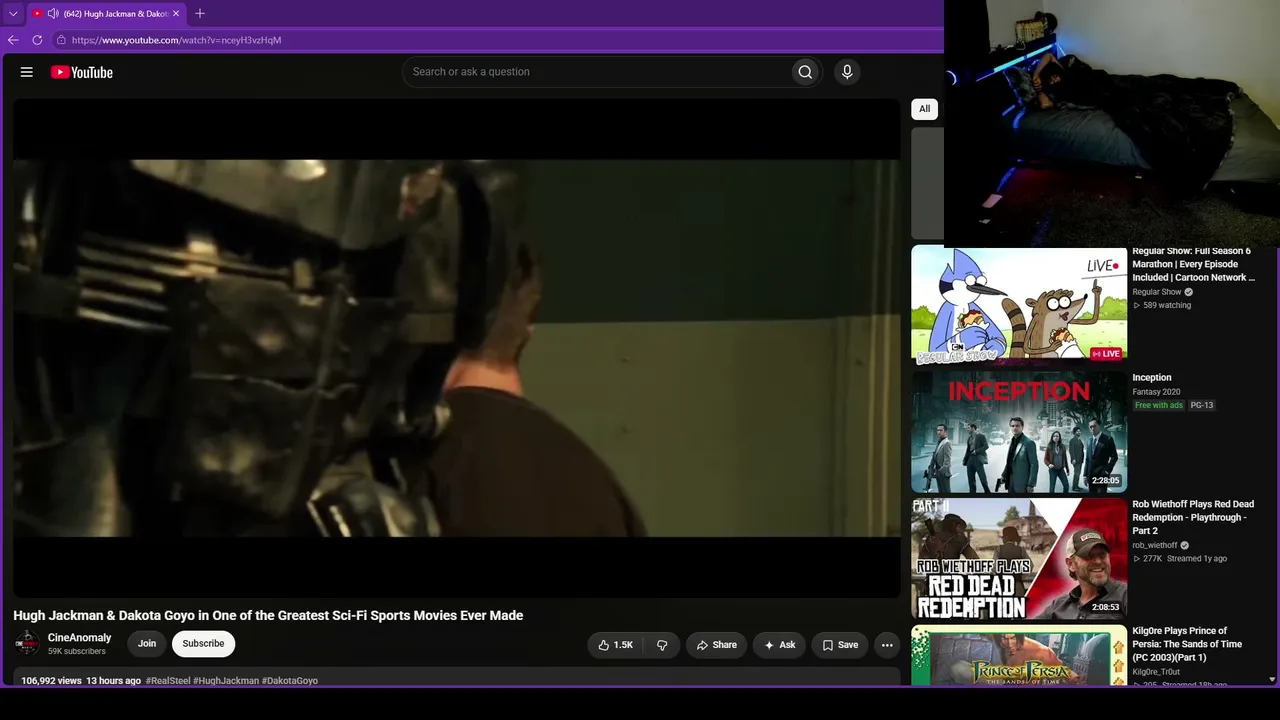The height and width of the screenshot is (720, 1280).
Task: Open the CineAnomaly channel avatar
Action: point(27,644)
